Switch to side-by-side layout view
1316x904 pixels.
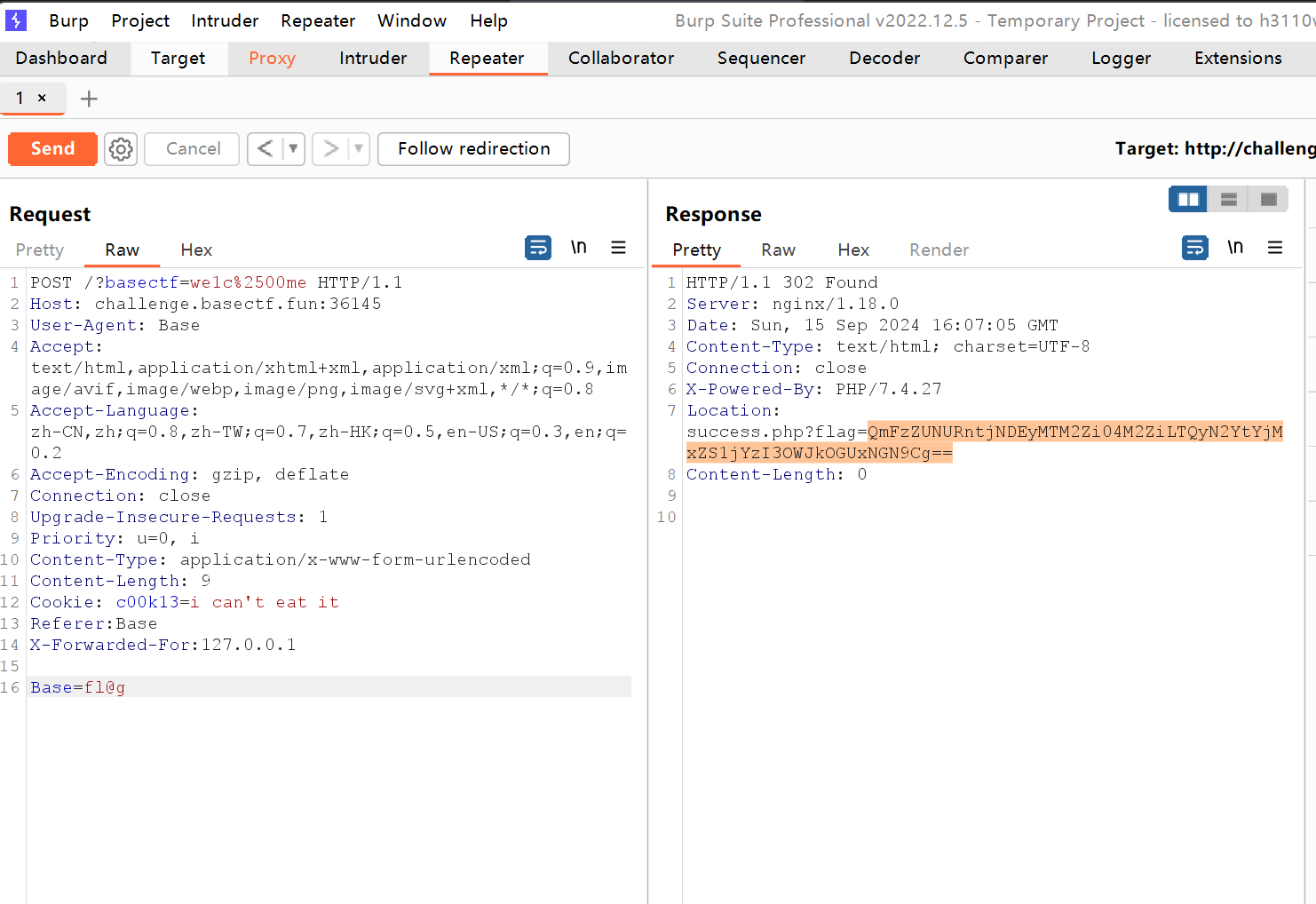1188,200
